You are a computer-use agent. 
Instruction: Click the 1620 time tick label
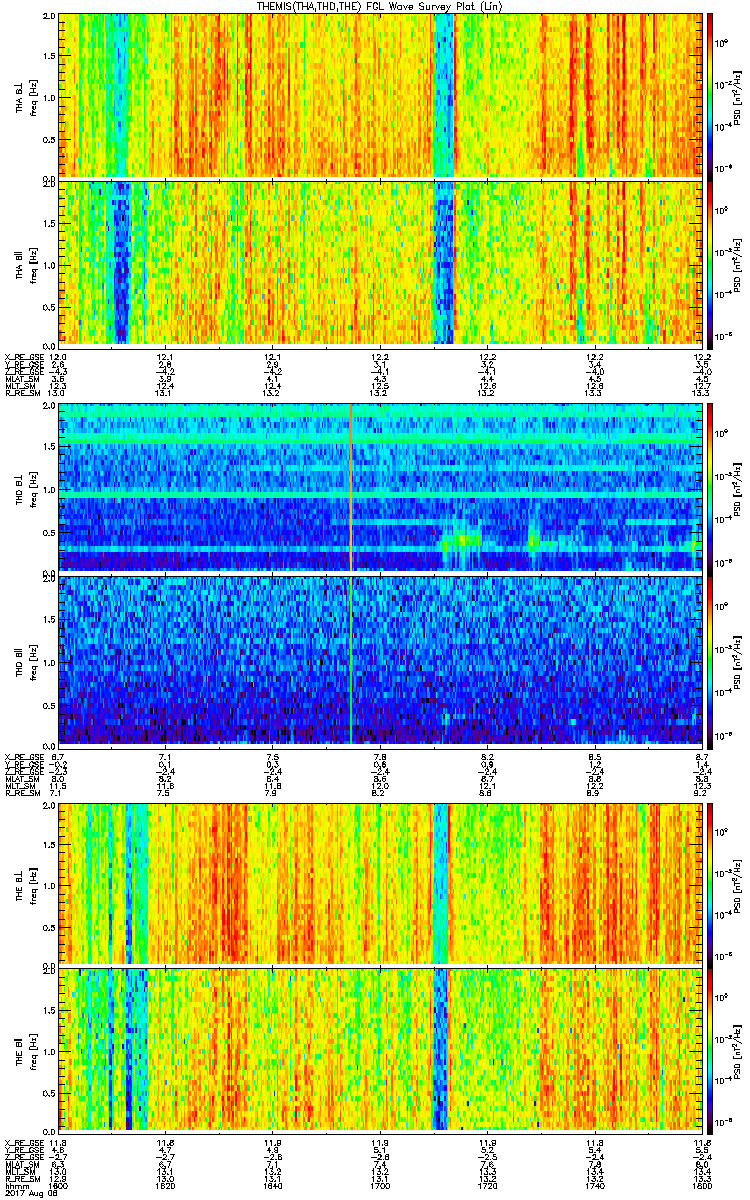pos(165,1184)
